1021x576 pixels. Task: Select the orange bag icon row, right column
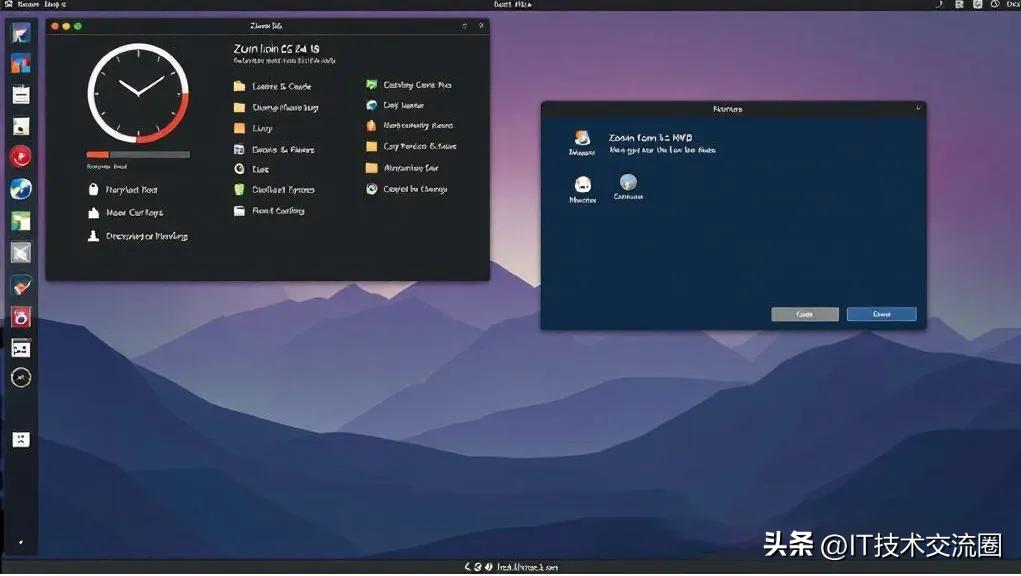pyautogui.click(x=410, y=125)
